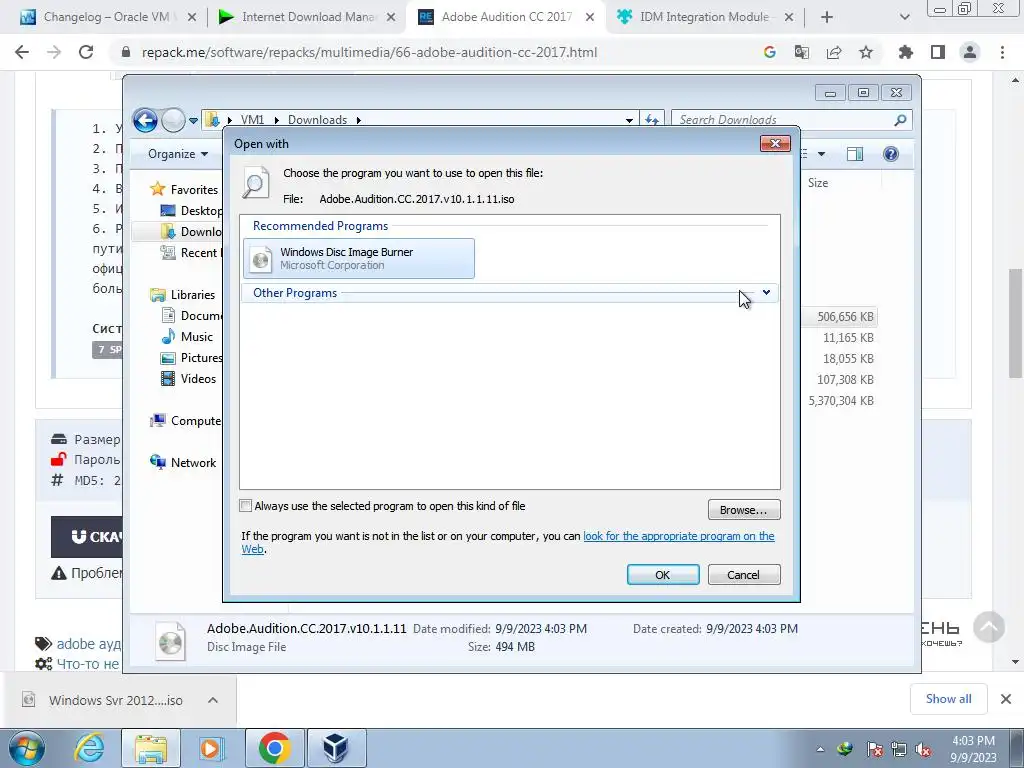Open the address bar history dropdown
This screenshot has width=1024, height=768.
click(629, 120)
